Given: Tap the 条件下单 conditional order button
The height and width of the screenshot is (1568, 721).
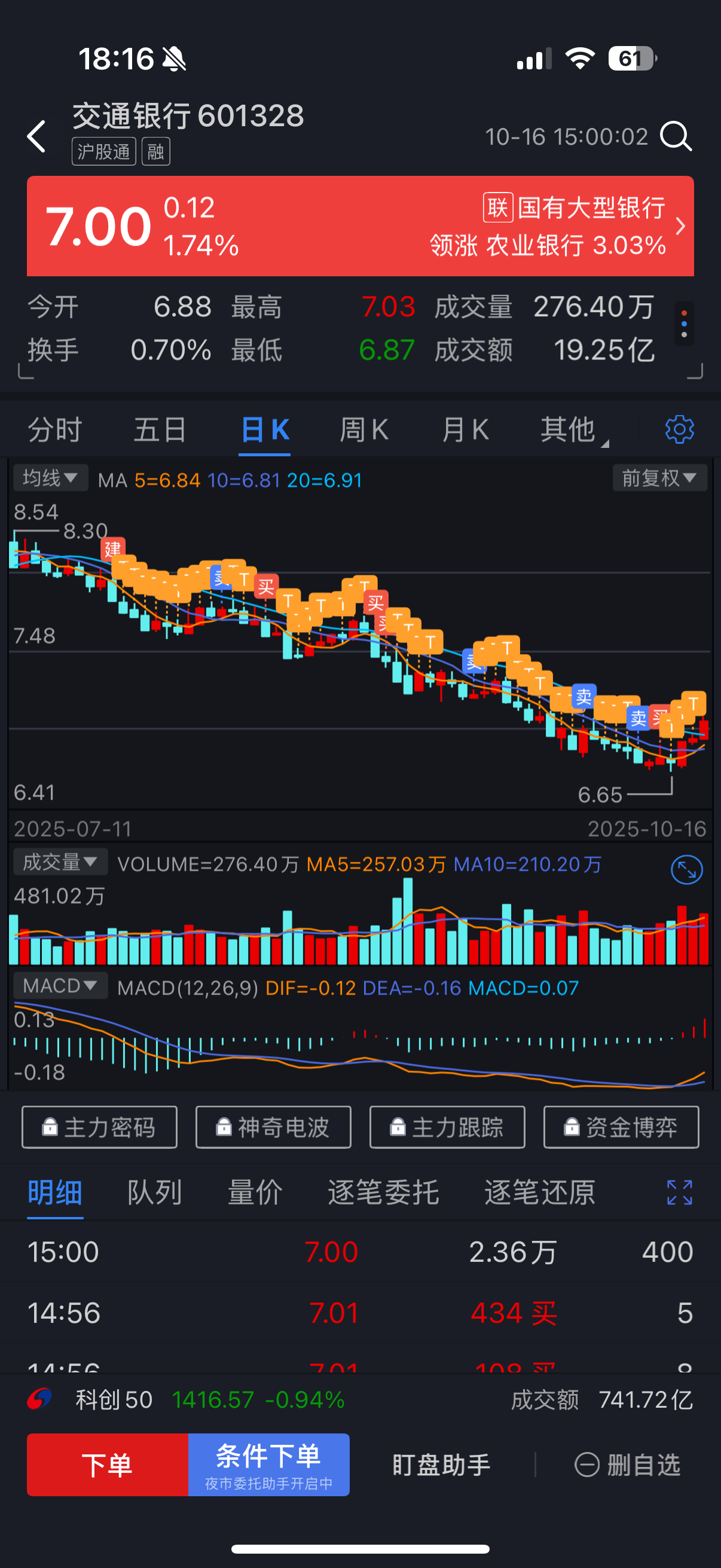Looking at the screenshot, I should coord(269,1465).
